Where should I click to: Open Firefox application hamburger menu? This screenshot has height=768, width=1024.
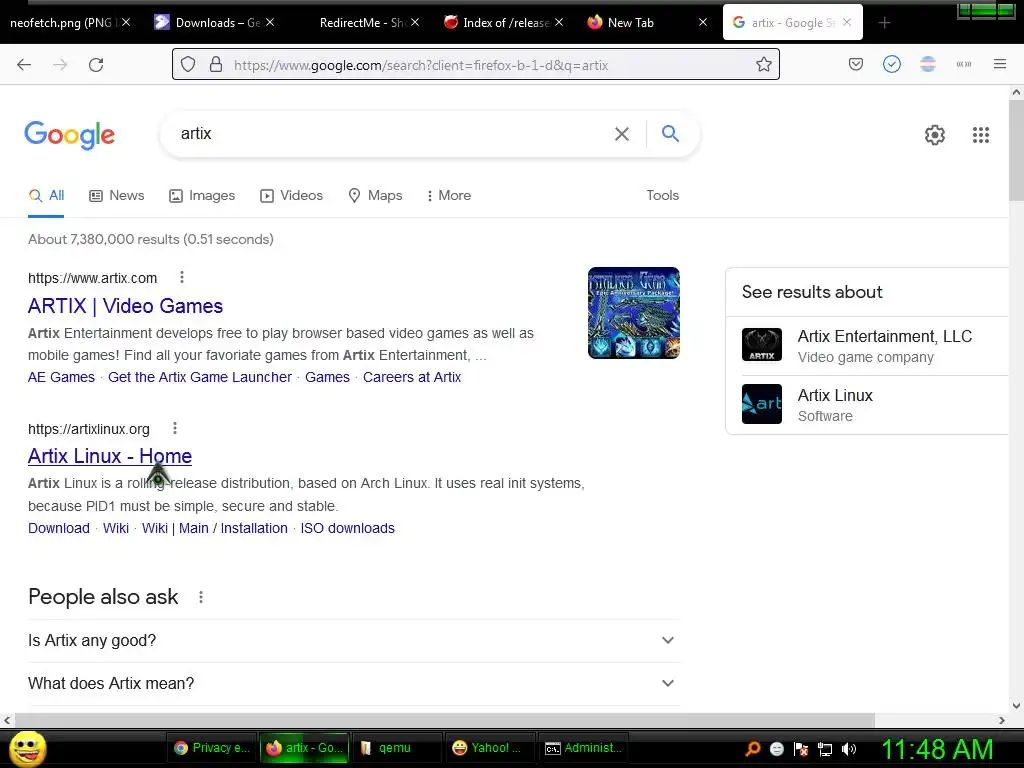coord(1000,64)
